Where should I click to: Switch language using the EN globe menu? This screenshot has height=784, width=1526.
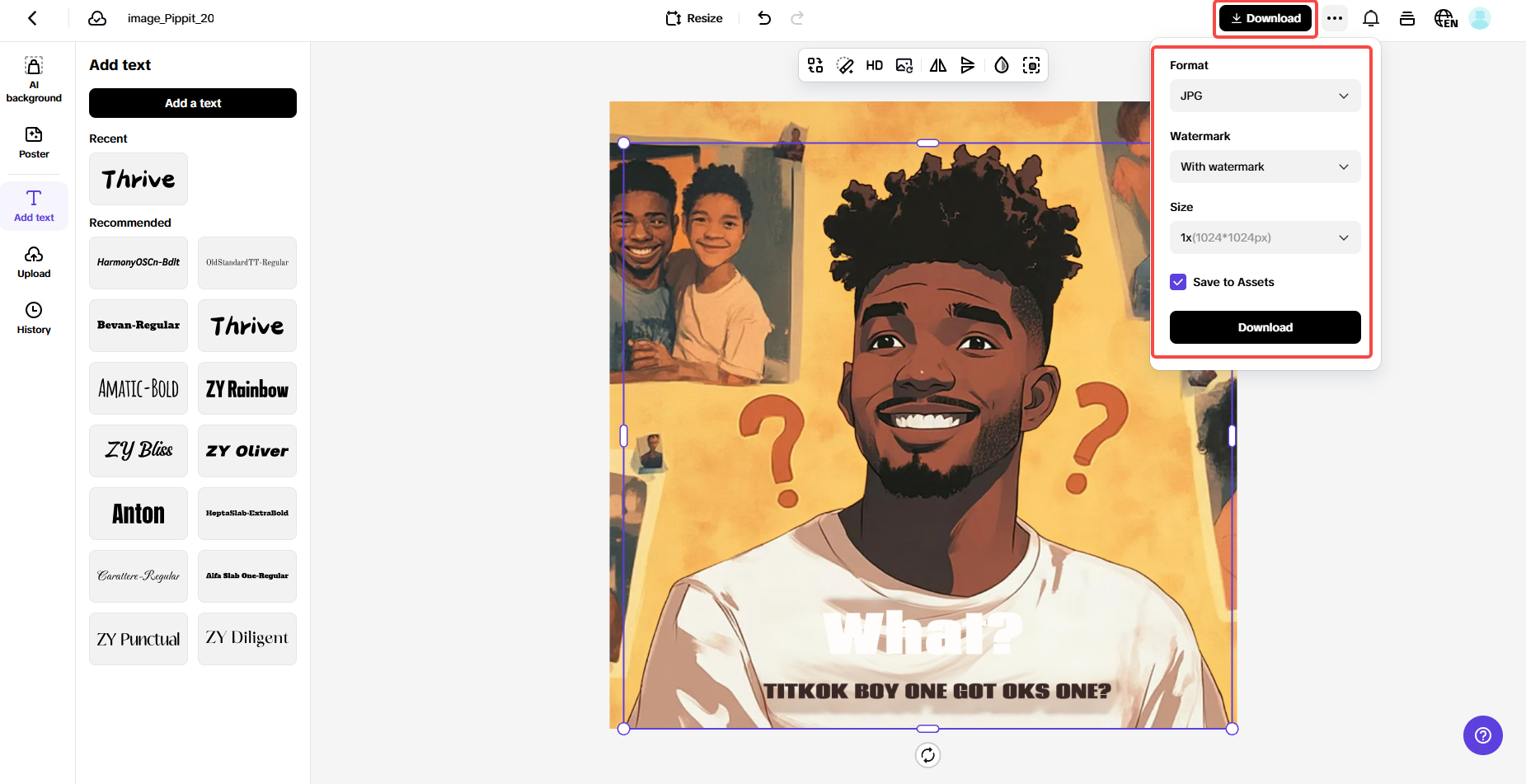pos(1445,17)
